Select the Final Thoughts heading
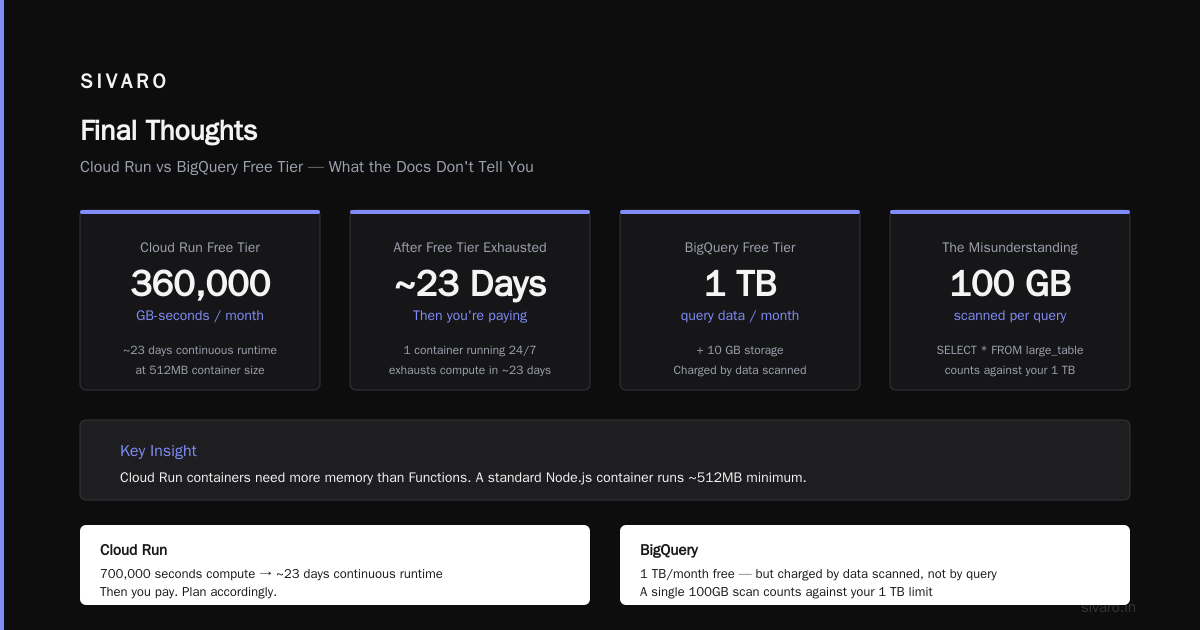Screen dimensions: 1200x630 (x=169, y=131)
